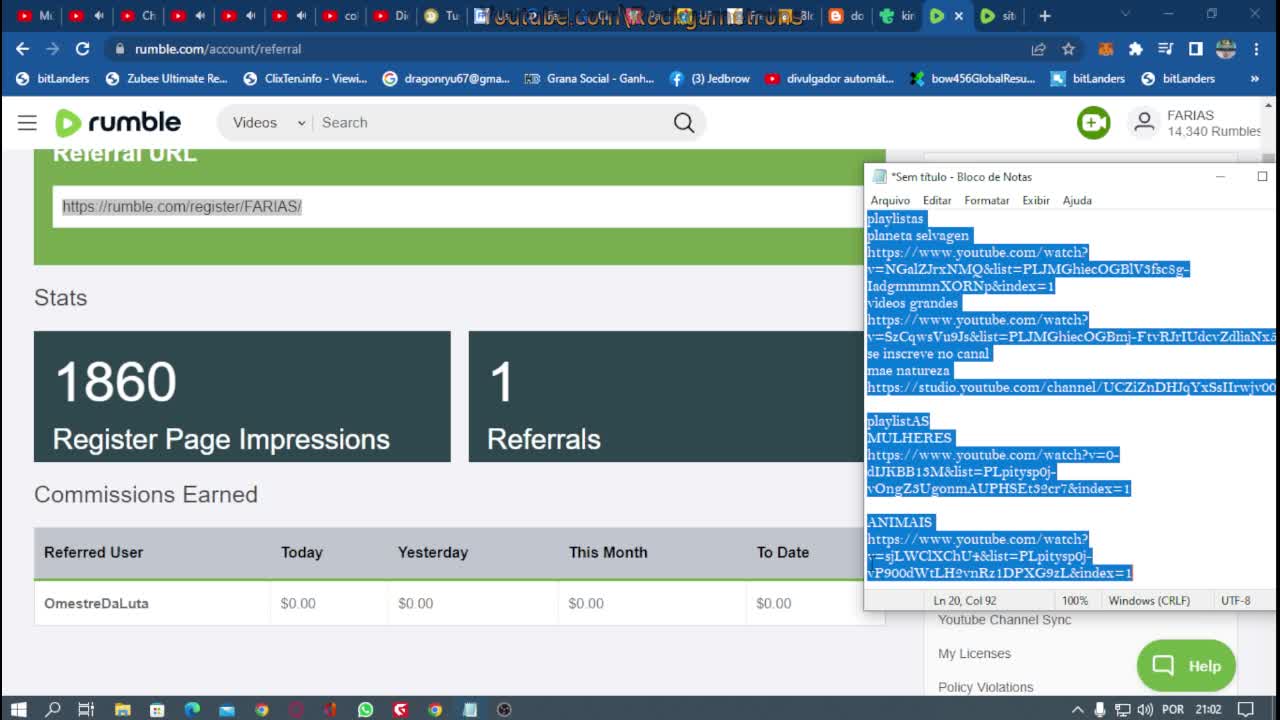
Task: Click the To Date column header
Action: coord(783,552)
